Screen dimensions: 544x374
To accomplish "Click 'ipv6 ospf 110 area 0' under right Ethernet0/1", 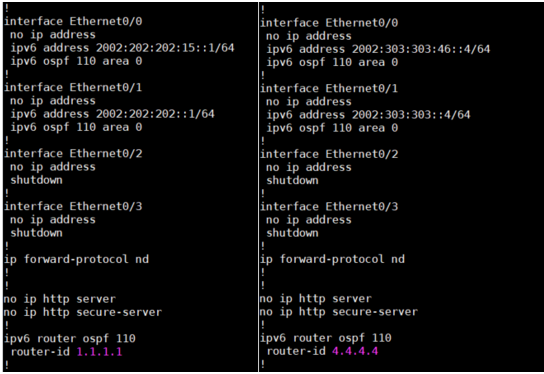I will (x=332, y=128).
